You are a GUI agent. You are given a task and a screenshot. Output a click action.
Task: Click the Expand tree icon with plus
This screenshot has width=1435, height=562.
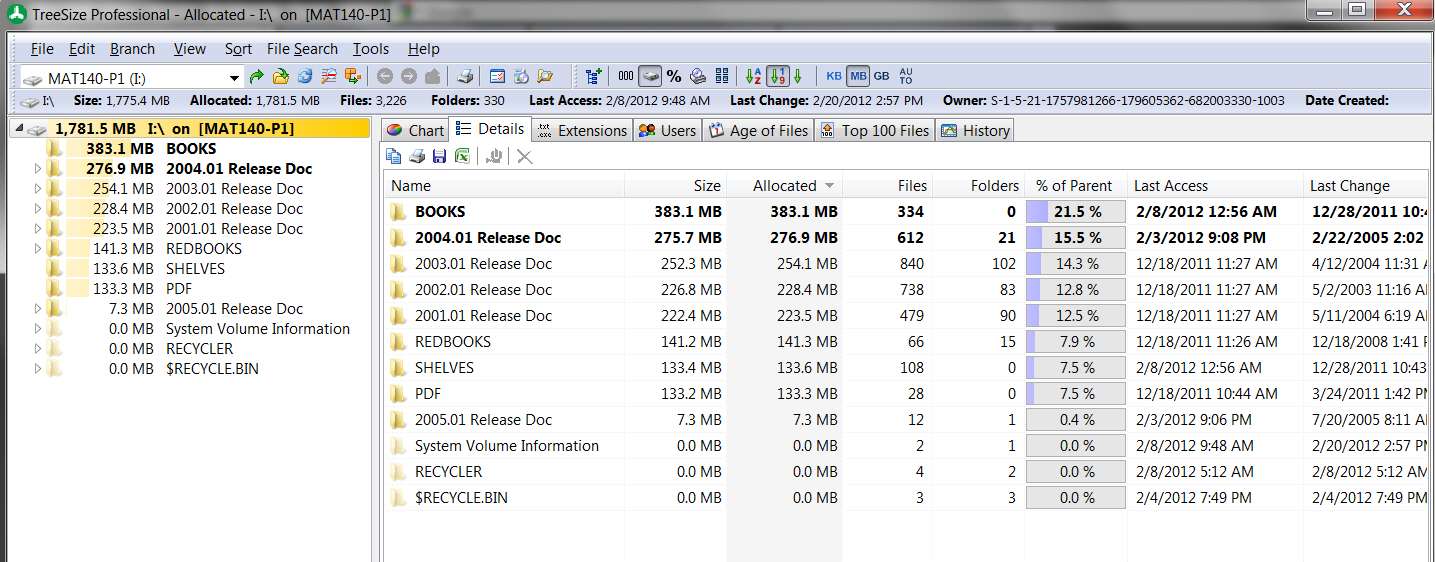(594, 76)
